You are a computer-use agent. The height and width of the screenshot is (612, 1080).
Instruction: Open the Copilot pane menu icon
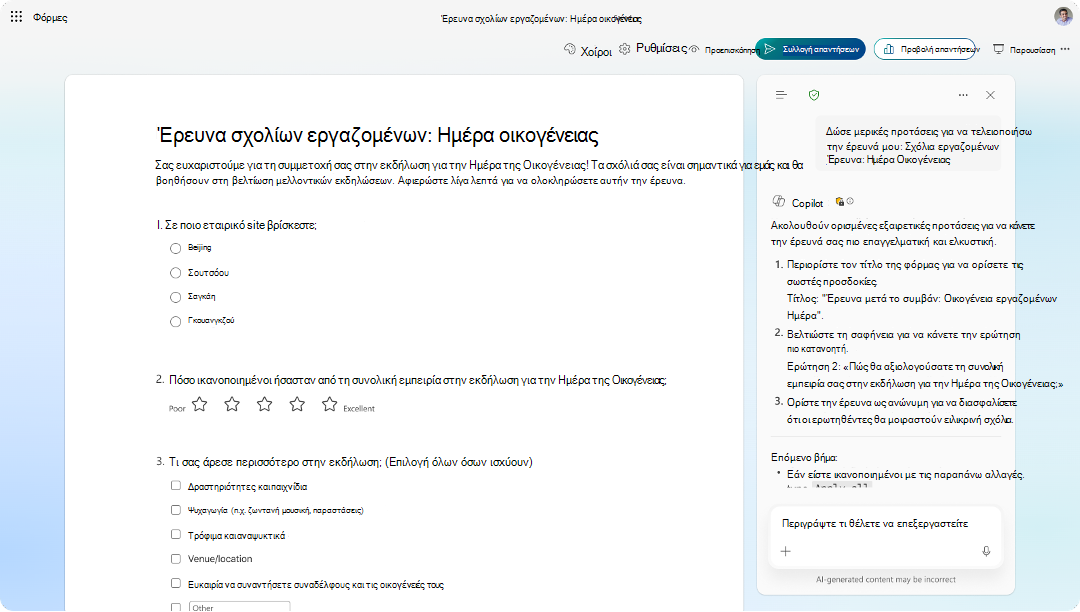pos(781,95)
